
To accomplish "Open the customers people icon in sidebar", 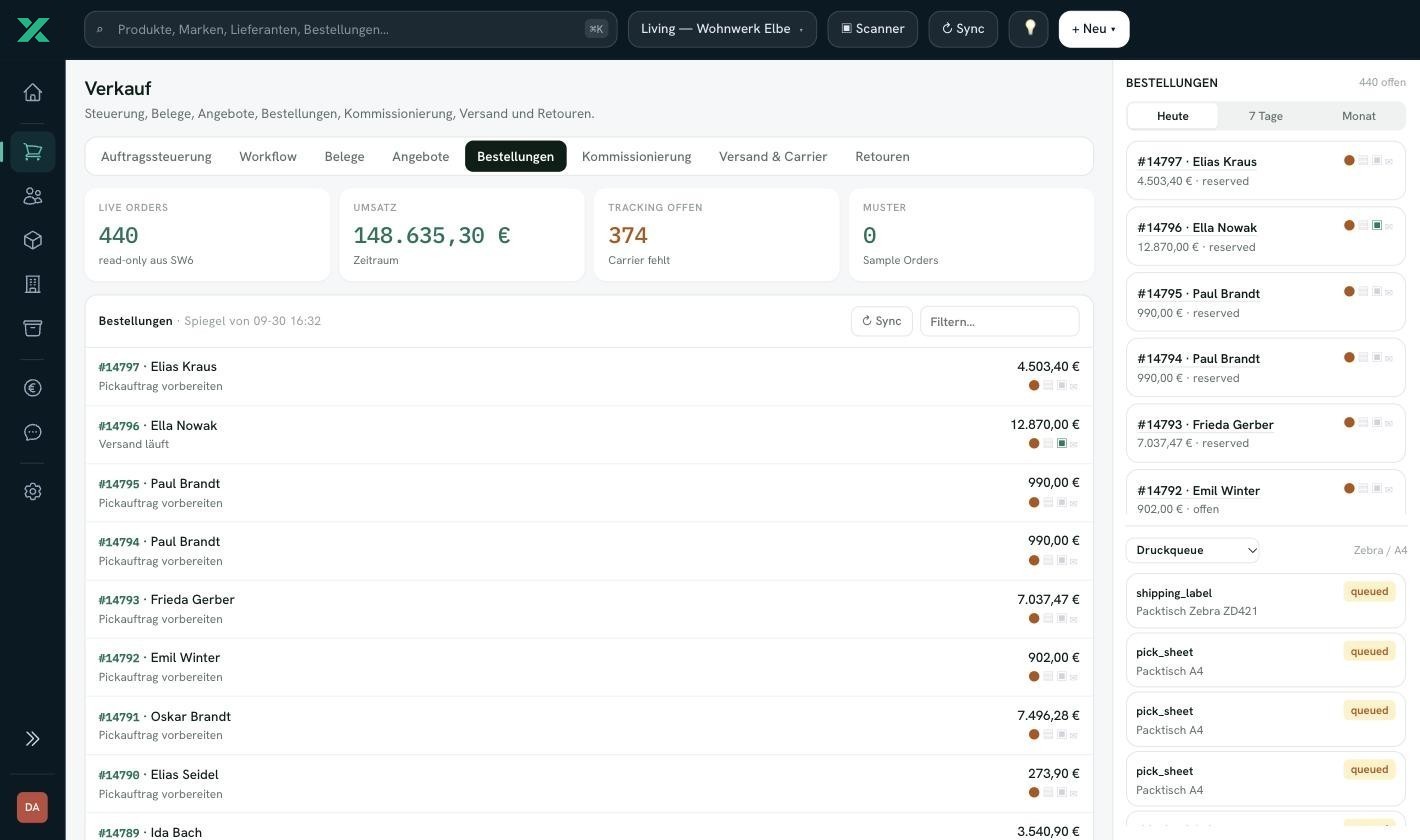I will 33,196.
